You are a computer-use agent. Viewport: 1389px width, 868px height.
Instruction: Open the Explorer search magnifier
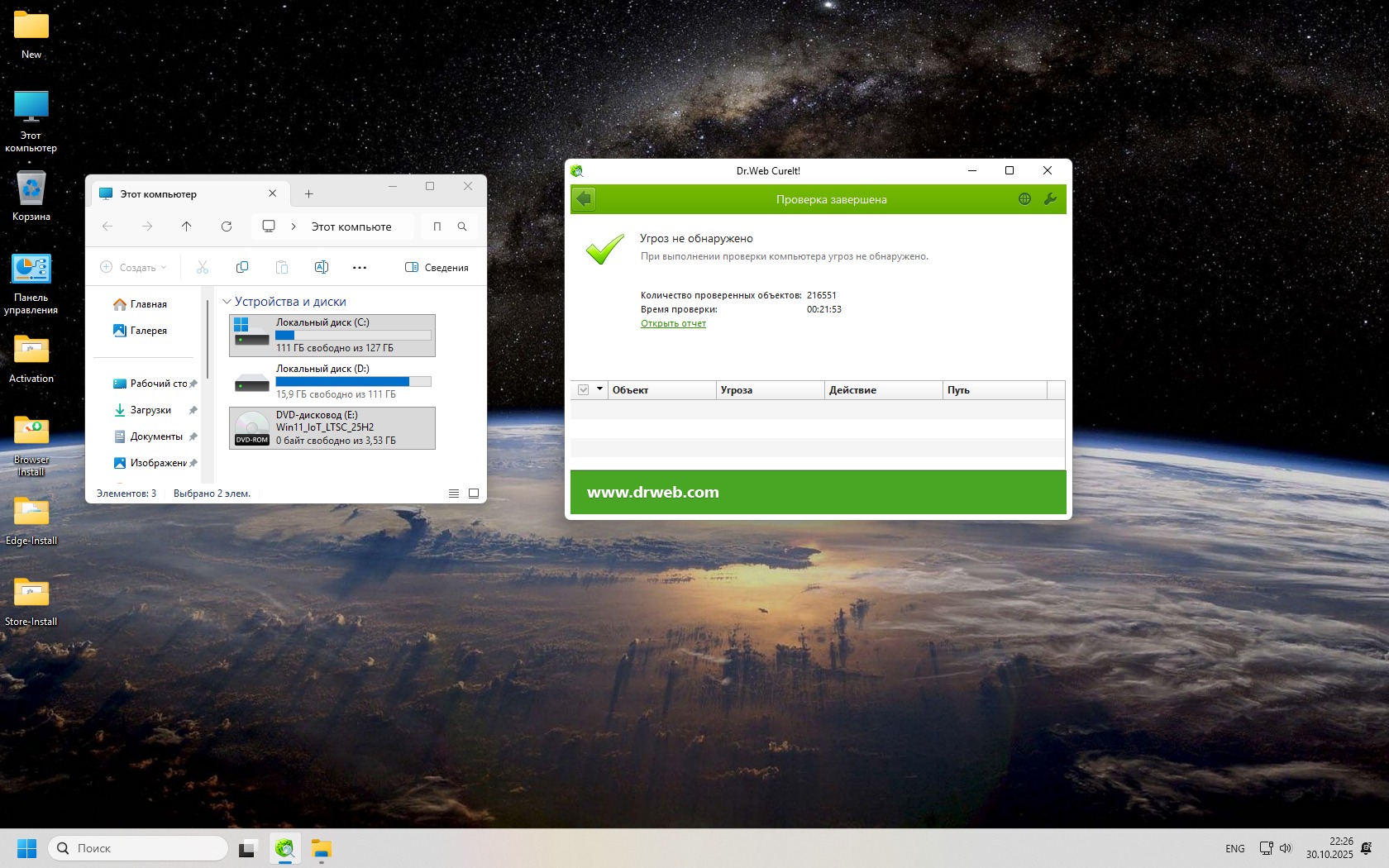tap(462, 227)
